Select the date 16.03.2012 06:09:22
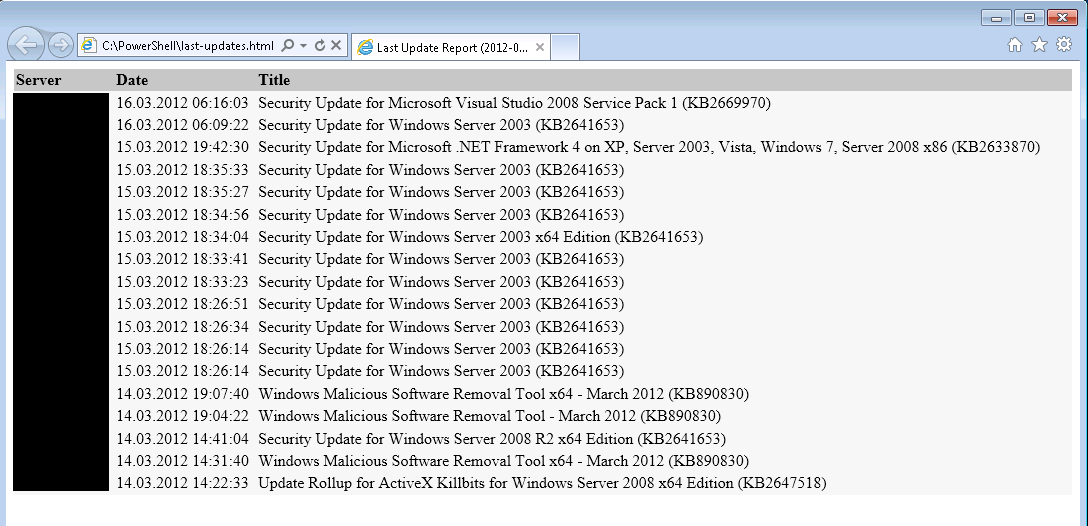Viewport: 1088px width, 526px height. [182, 125]
